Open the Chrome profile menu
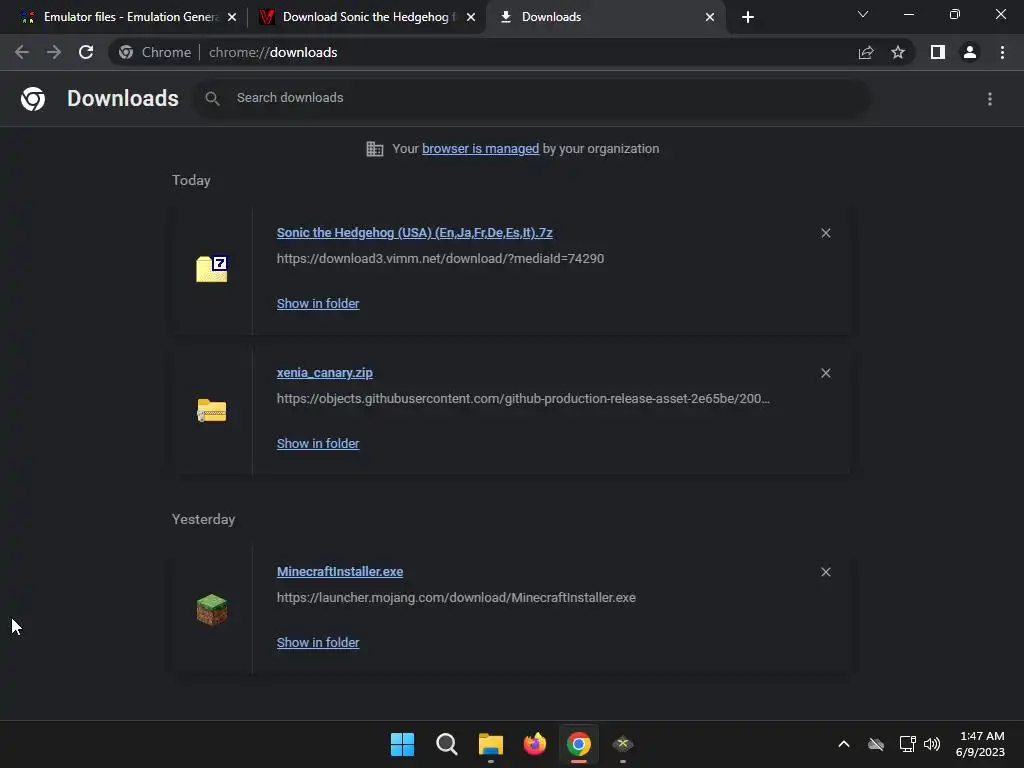Image resolution: width=1024 pixels, height=768 pixels. click(970, 52)
